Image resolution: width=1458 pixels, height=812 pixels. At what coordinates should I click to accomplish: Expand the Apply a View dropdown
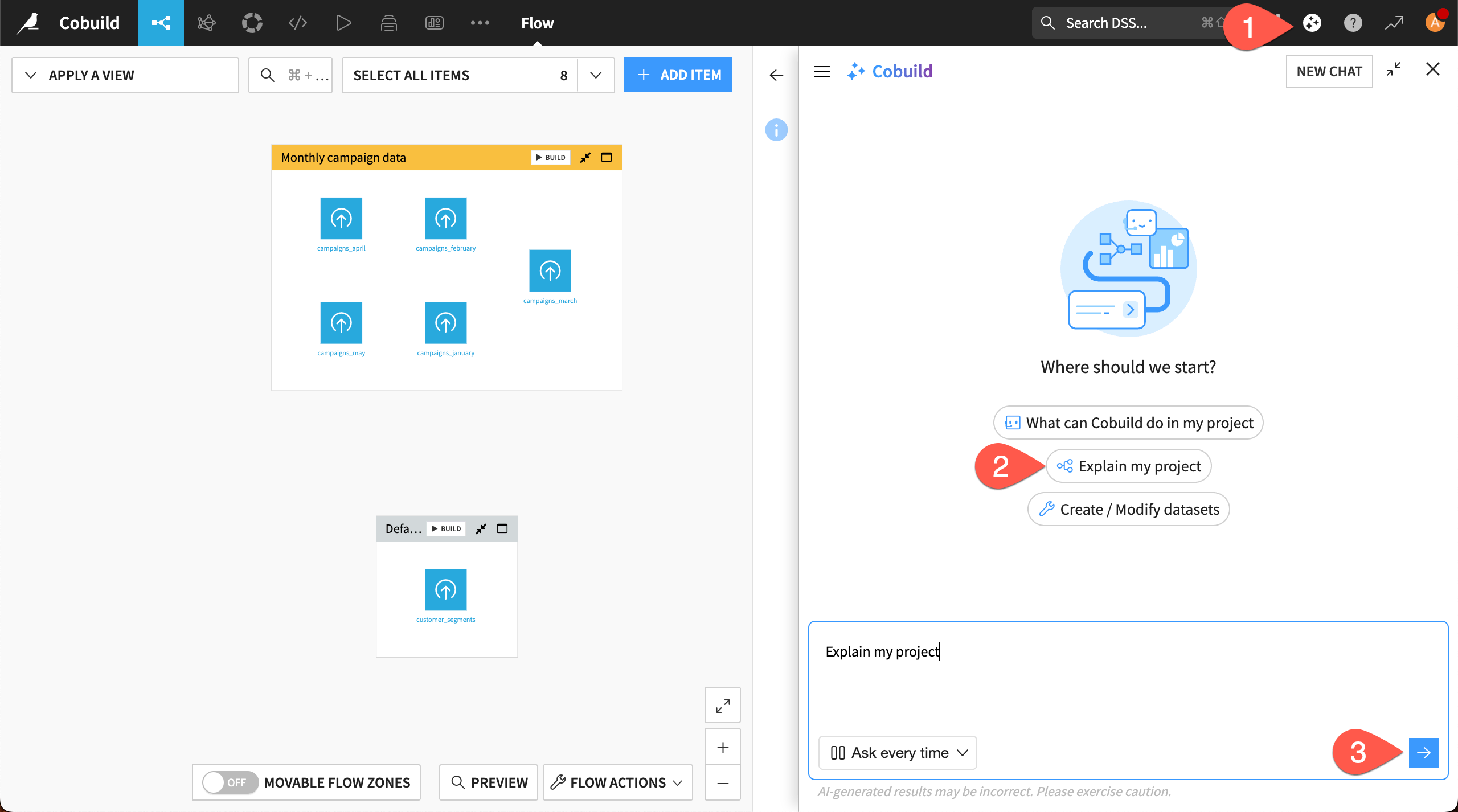[125, 75]
